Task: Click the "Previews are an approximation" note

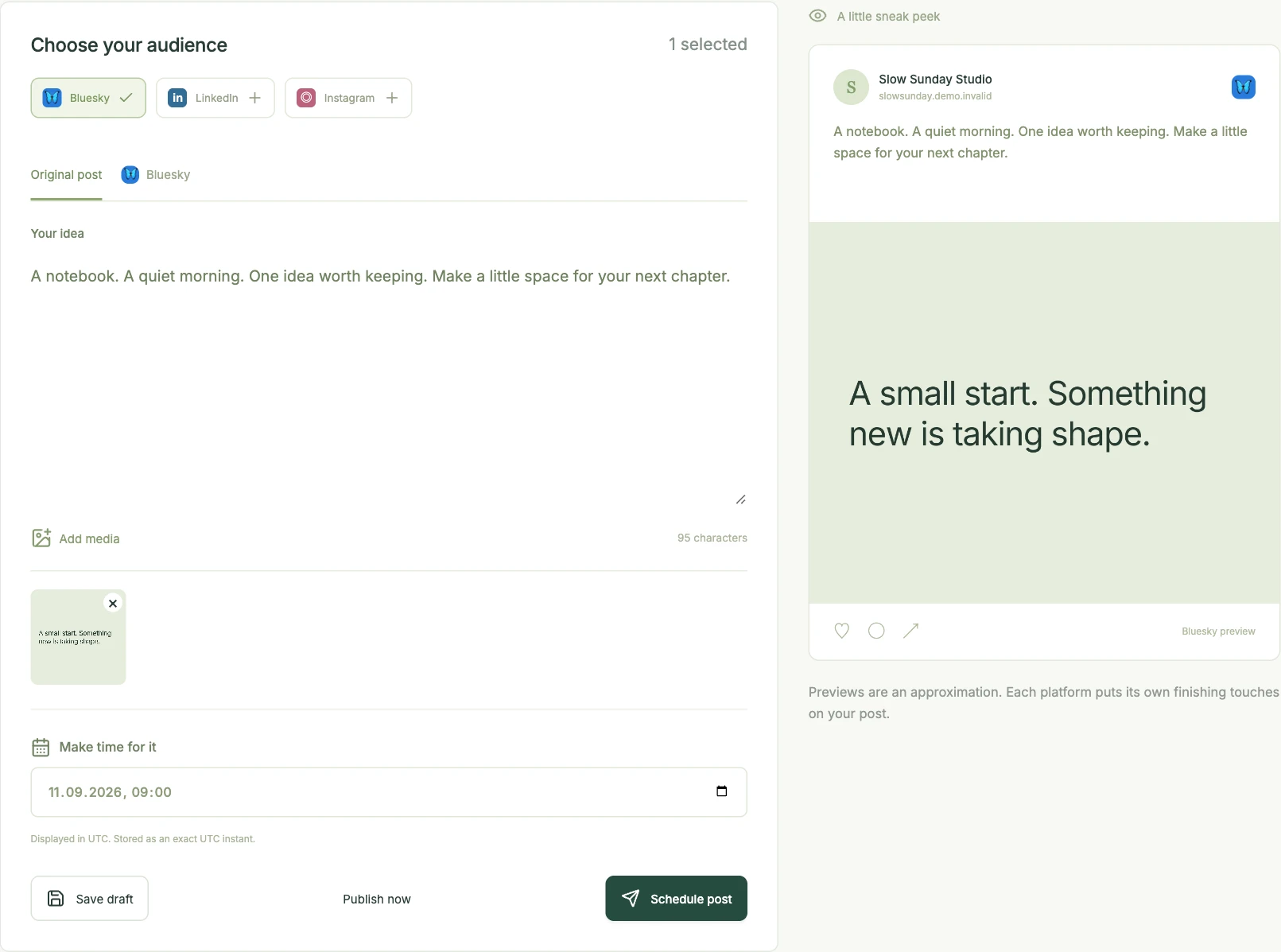Action: 1043,703
